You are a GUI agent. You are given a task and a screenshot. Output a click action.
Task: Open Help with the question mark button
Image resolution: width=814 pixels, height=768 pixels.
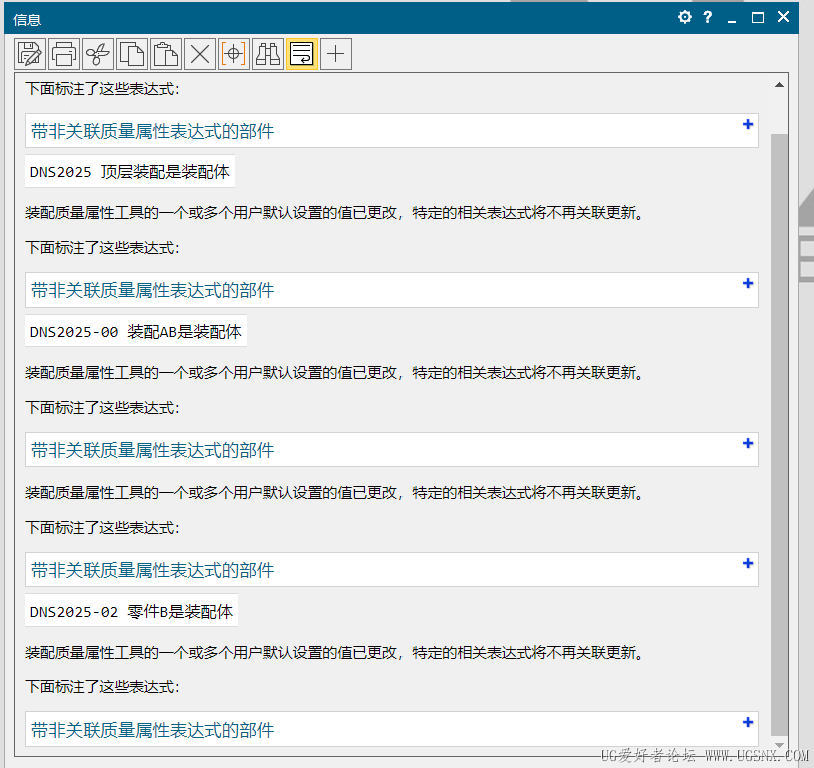[707, 17]
